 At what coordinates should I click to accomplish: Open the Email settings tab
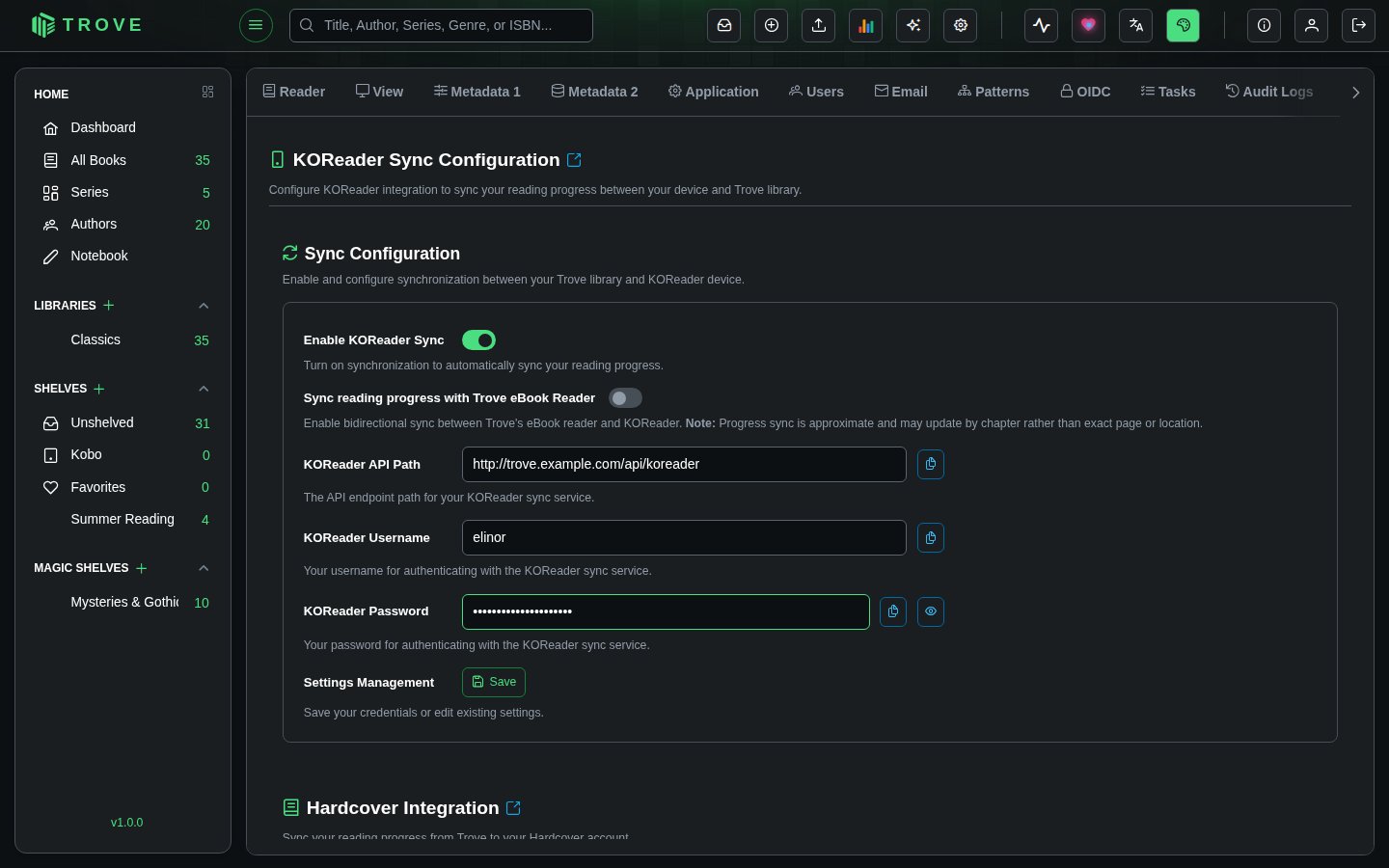tap(901, 92)
